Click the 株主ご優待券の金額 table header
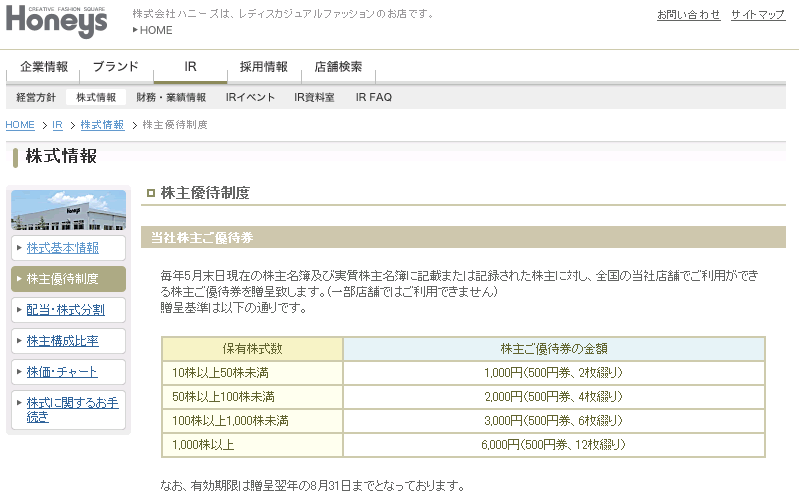 point(554,349)
